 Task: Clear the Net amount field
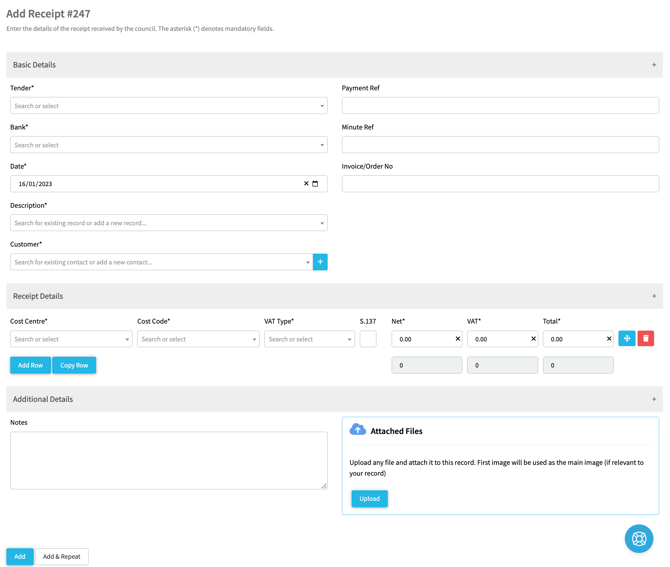458,339
